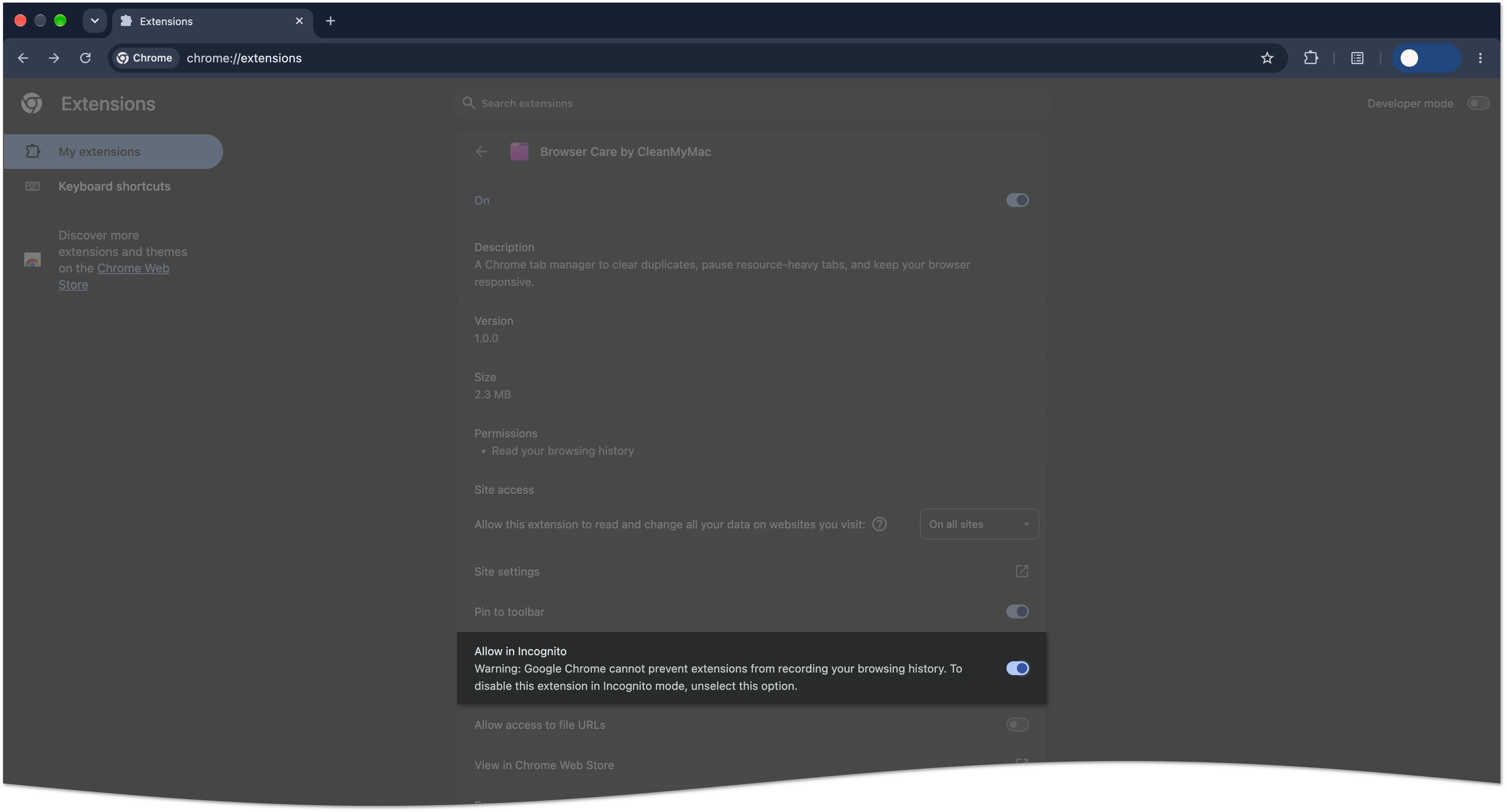Click the version number 1.0.0
The height and width of the screenshot is (812, 1506).
[486, 338]
